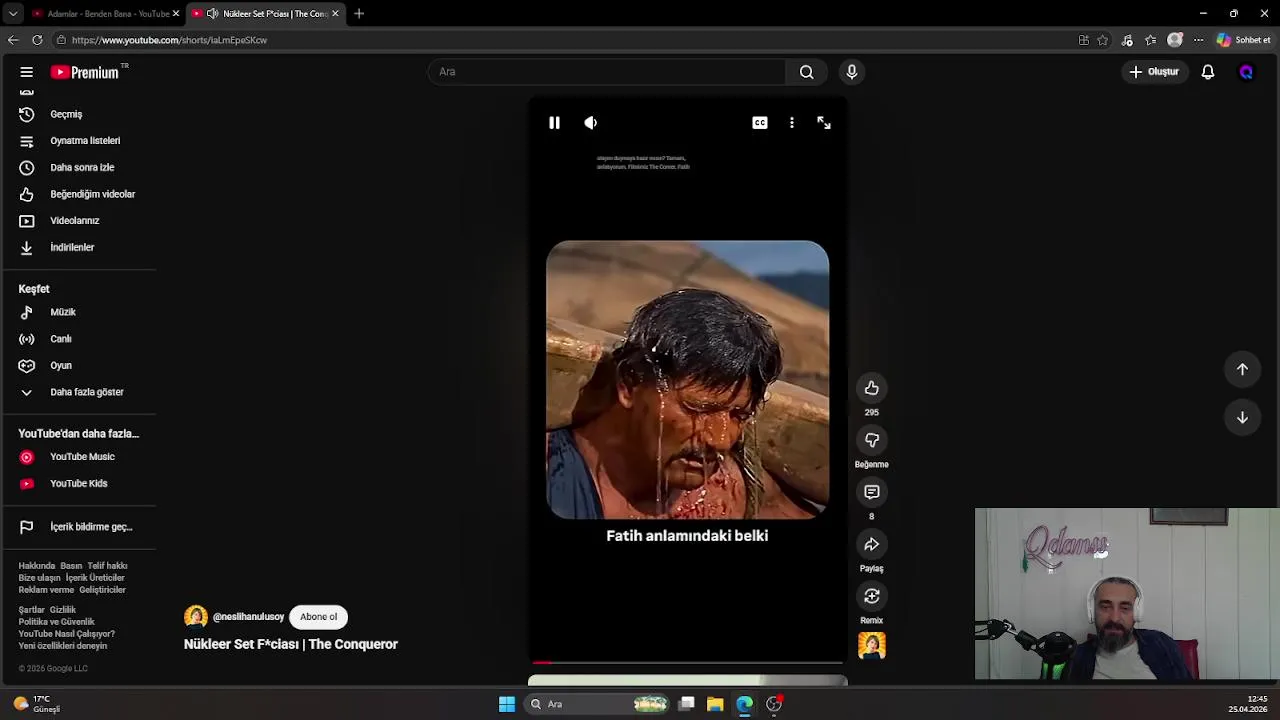Pause the Shorts video
The image size is (1280, 720).
pyautogui.click(x=554, y=122)
